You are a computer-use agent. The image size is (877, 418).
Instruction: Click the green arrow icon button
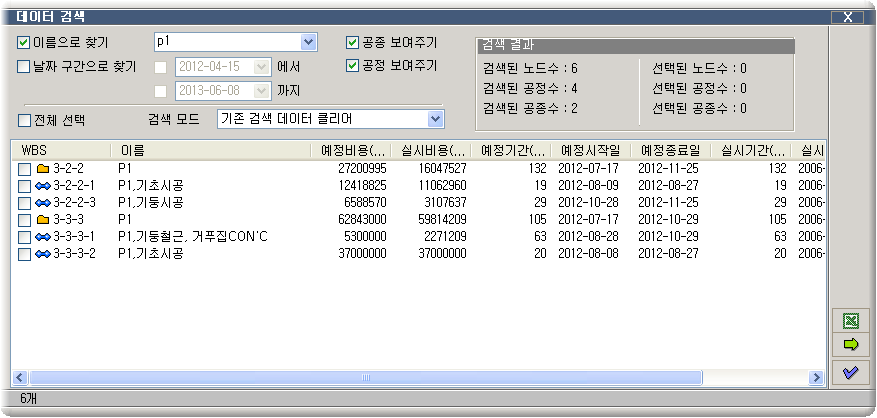[851, 346]
